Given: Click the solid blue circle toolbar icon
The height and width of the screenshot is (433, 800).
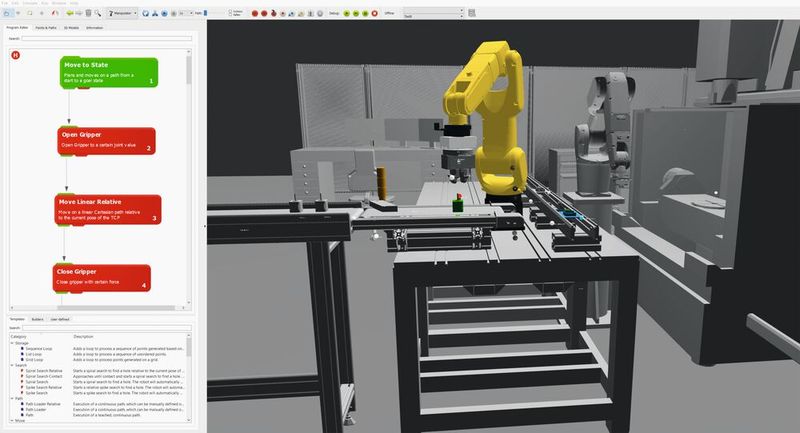Looking at the screenshot, I should tap(164, 13).
